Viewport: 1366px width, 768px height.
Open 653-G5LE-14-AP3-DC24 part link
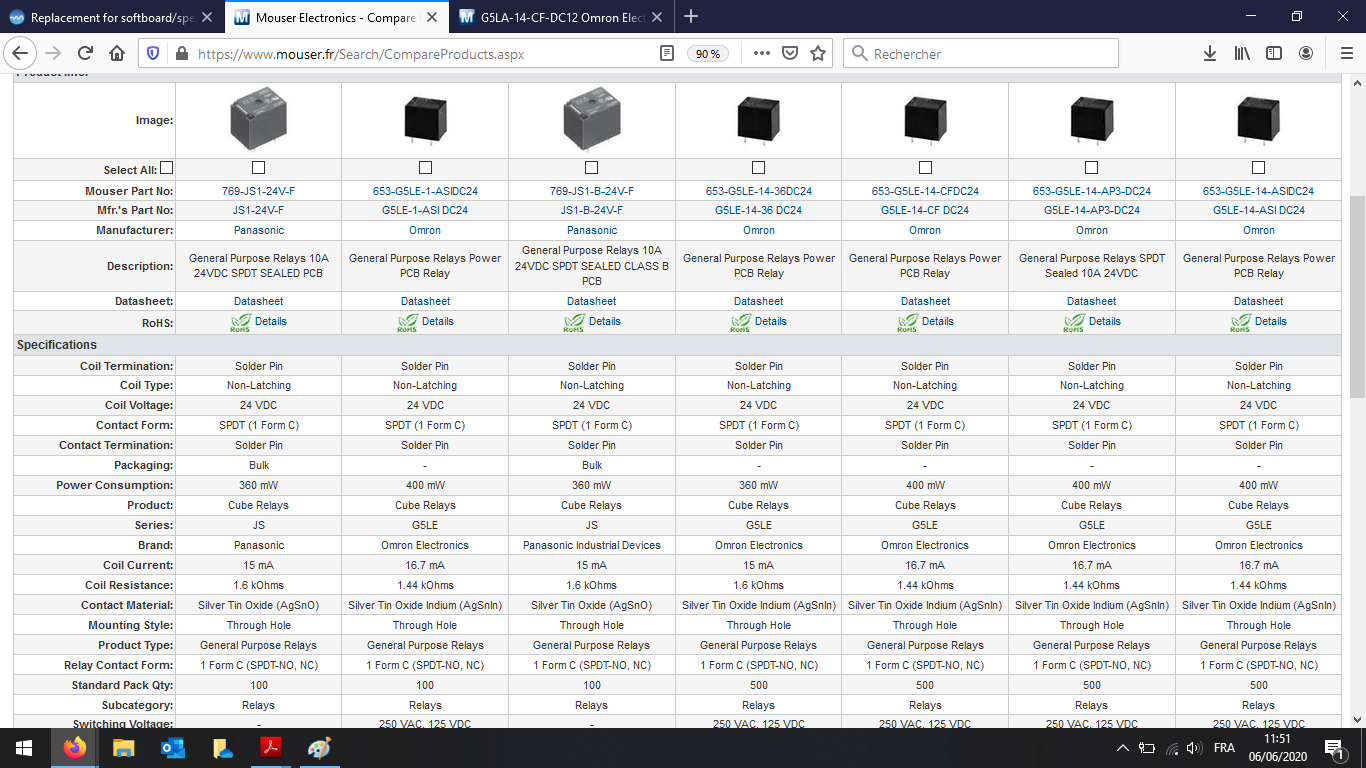[x=1092, y=191]
